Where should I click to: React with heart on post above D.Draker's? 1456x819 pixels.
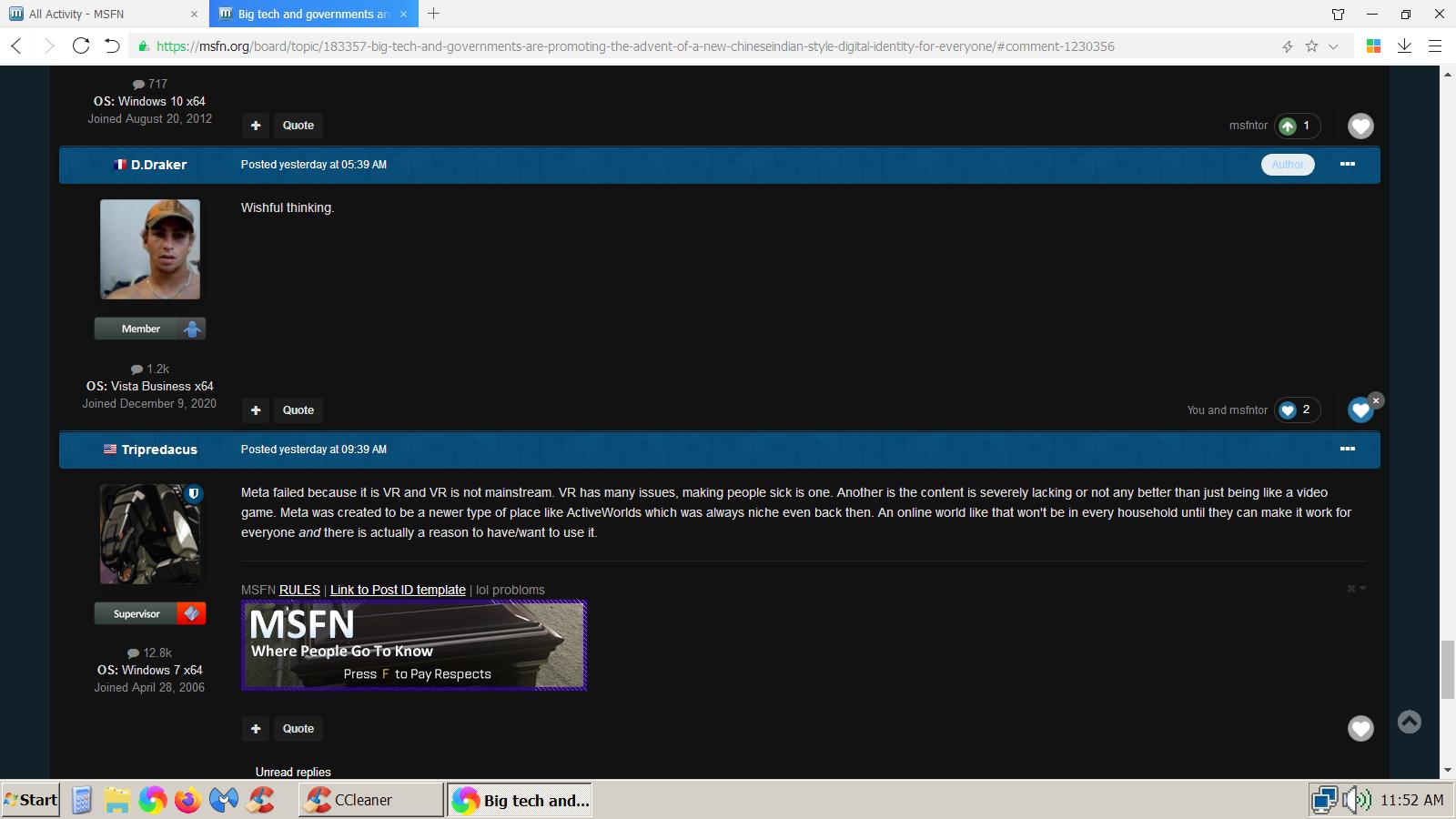click(x=1360, y=126)
